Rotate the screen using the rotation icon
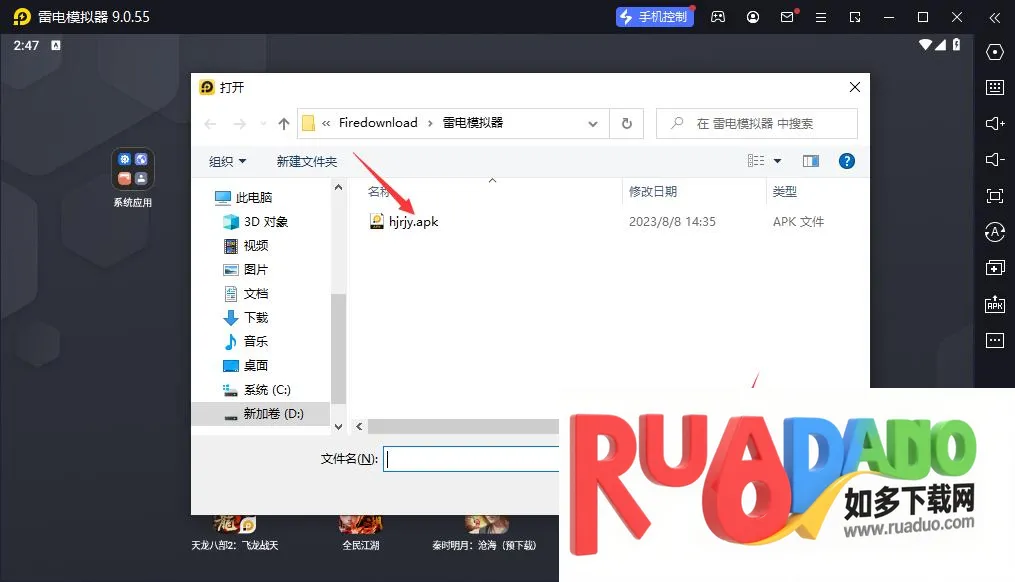The image size is (1015, 582). pos(994,232)
